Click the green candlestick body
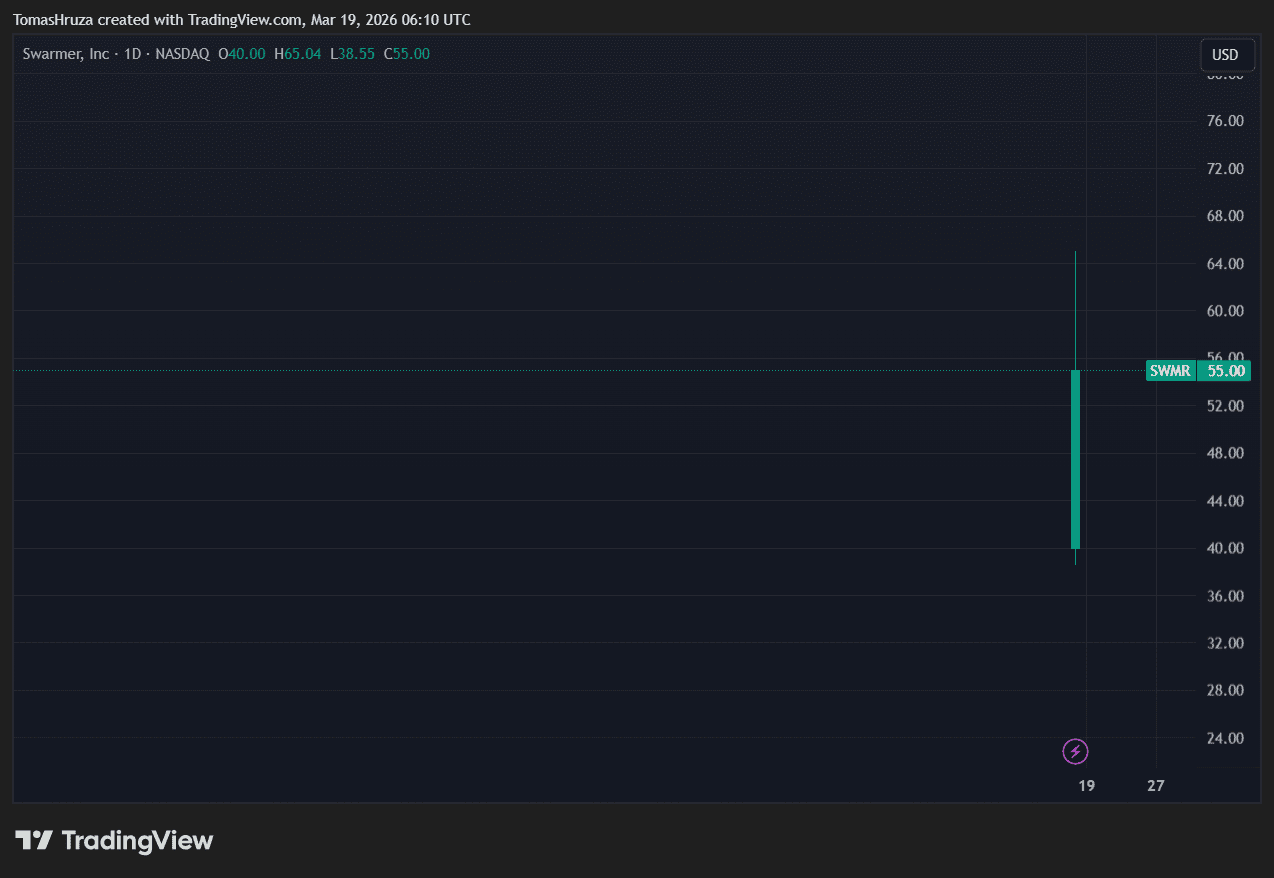Screen dimensions: 1274x878 coord(1075,460)
